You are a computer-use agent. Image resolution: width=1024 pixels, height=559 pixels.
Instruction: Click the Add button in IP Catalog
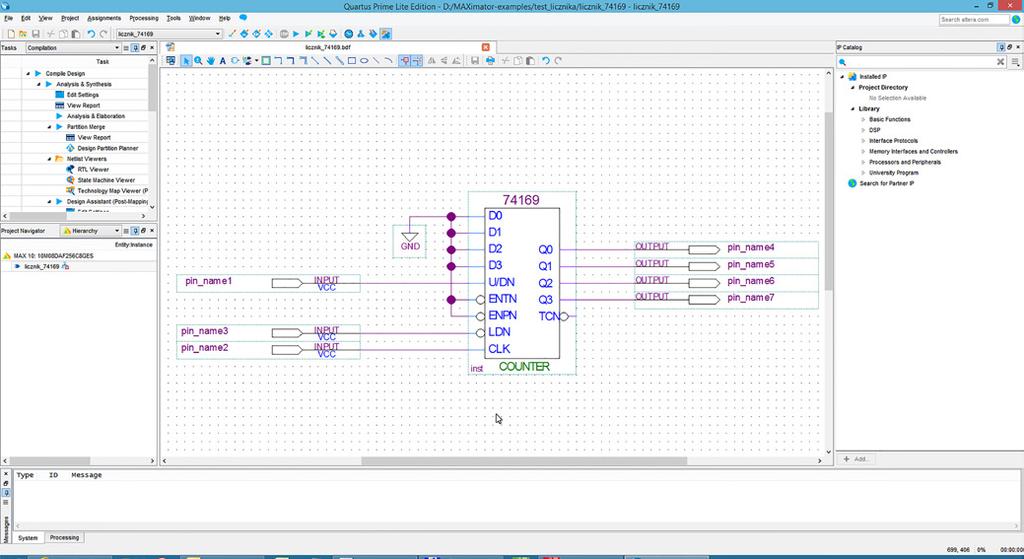click(x=856, y=459)
